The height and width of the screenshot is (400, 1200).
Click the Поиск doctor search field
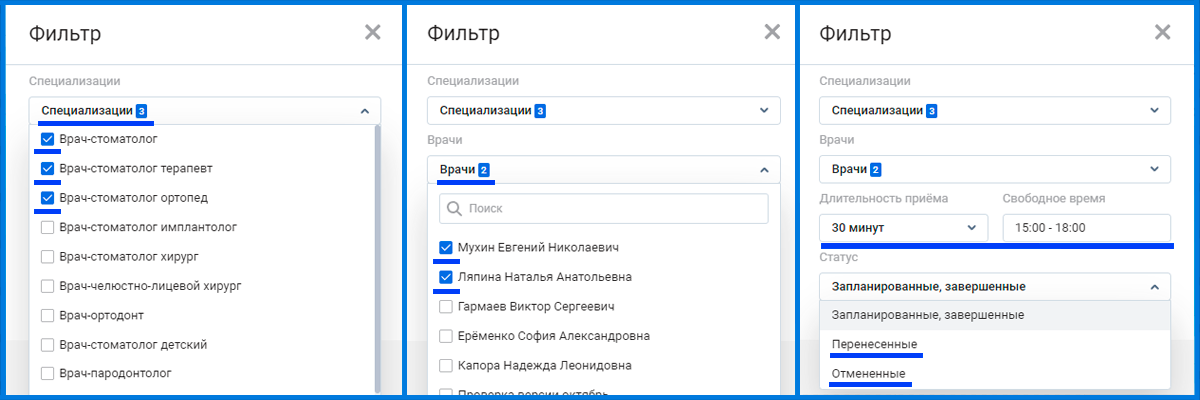610,209
